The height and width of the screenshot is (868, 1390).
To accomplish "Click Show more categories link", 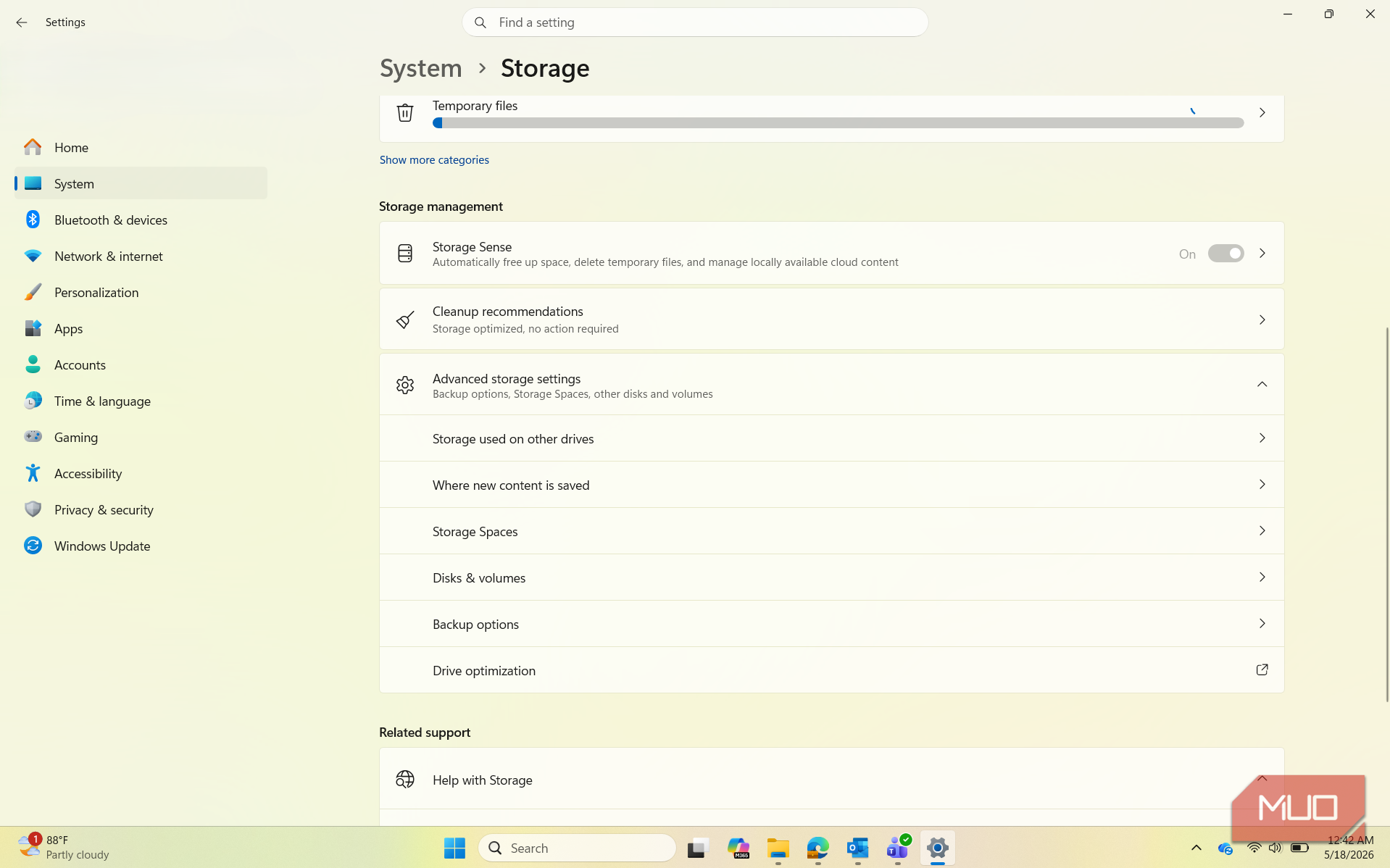I will (434, 160).
